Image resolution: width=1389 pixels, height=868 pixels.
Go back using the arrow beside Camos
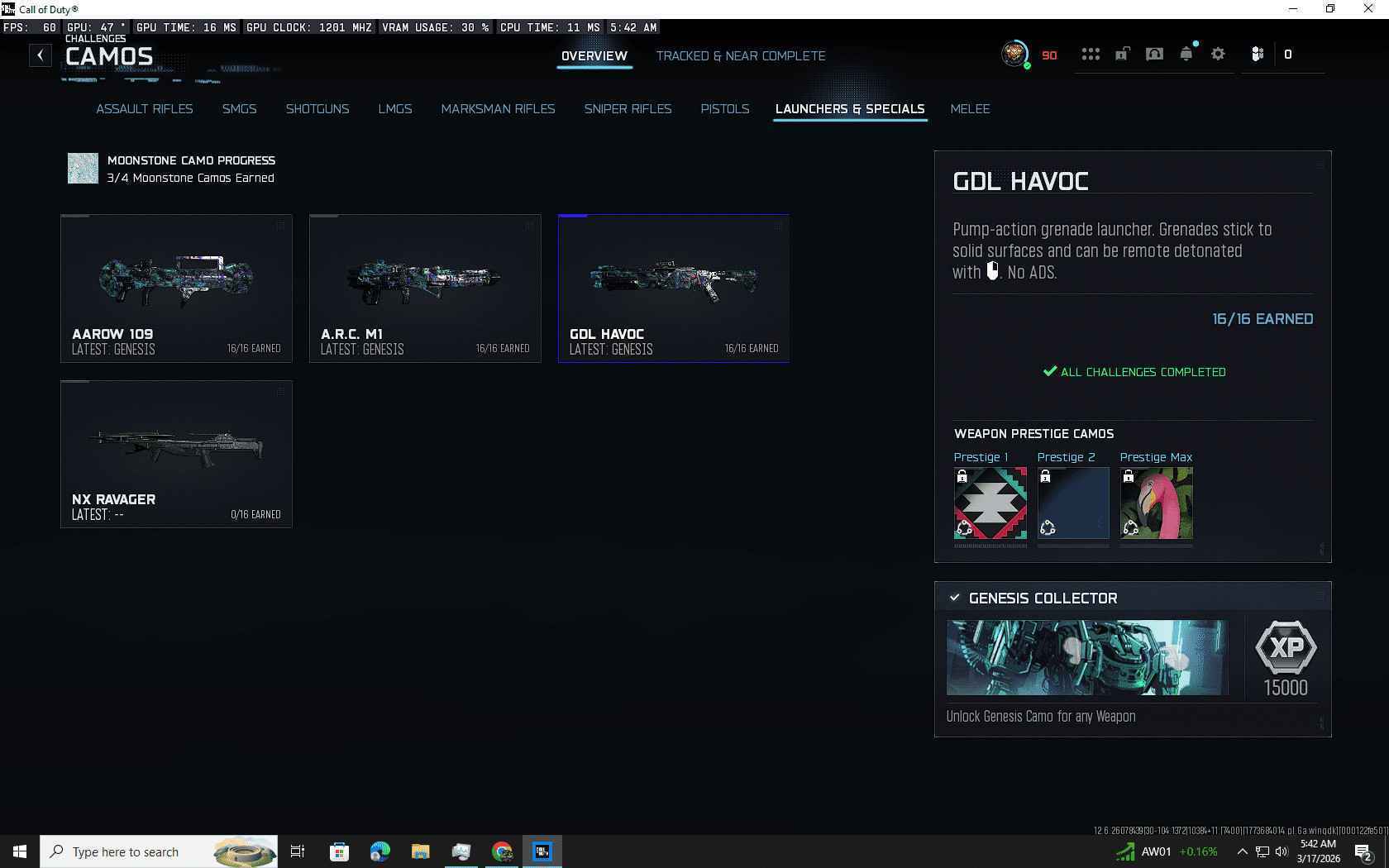click(40, 55)
